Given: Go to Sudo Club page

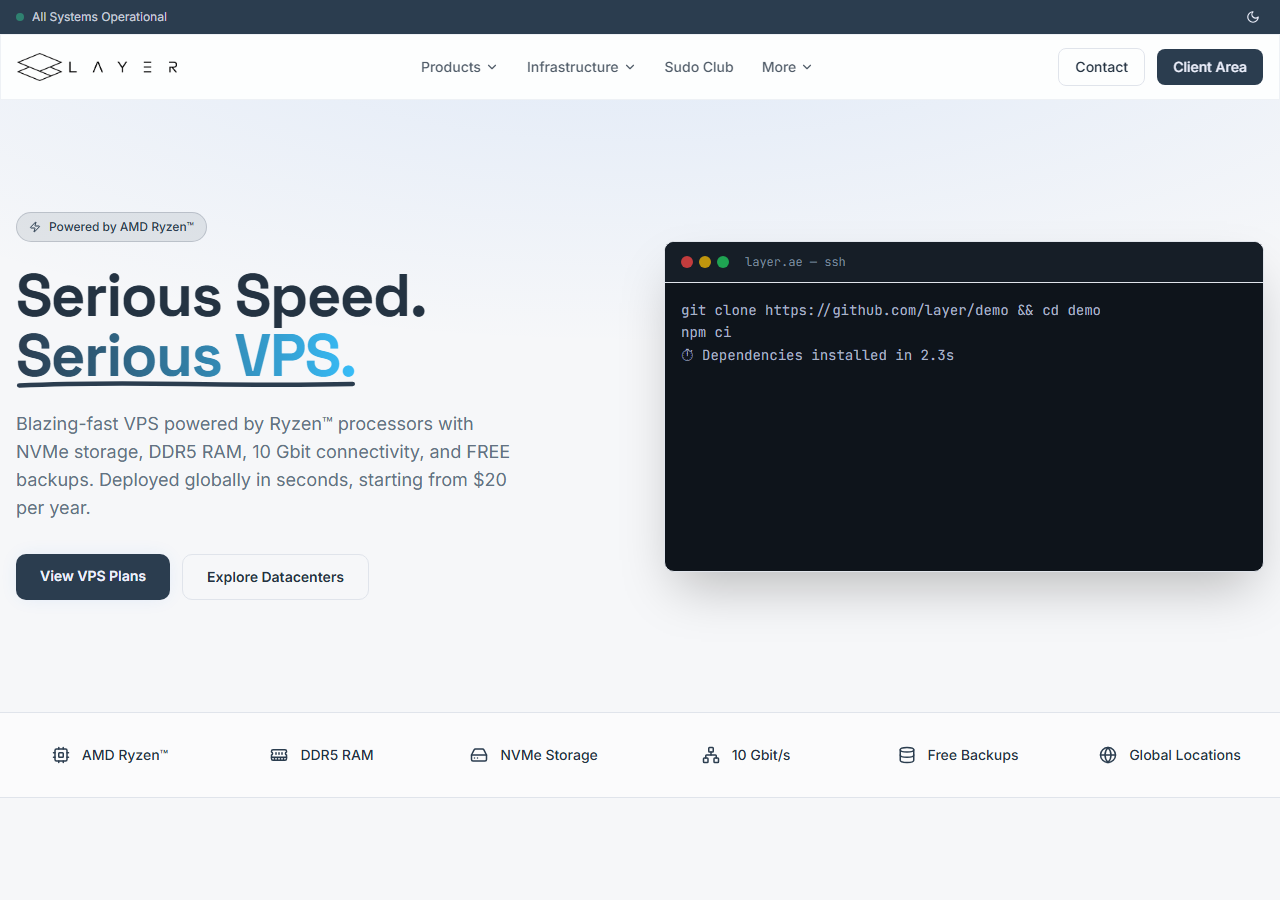Looking at the screenshot, I should coord(699,67).
